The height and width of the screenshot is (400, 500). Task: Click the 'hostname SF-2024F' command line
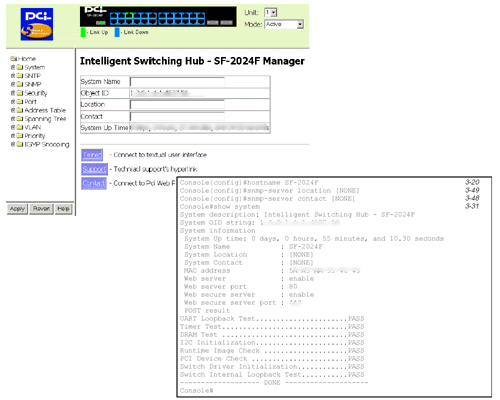click(x=249, y=183)
